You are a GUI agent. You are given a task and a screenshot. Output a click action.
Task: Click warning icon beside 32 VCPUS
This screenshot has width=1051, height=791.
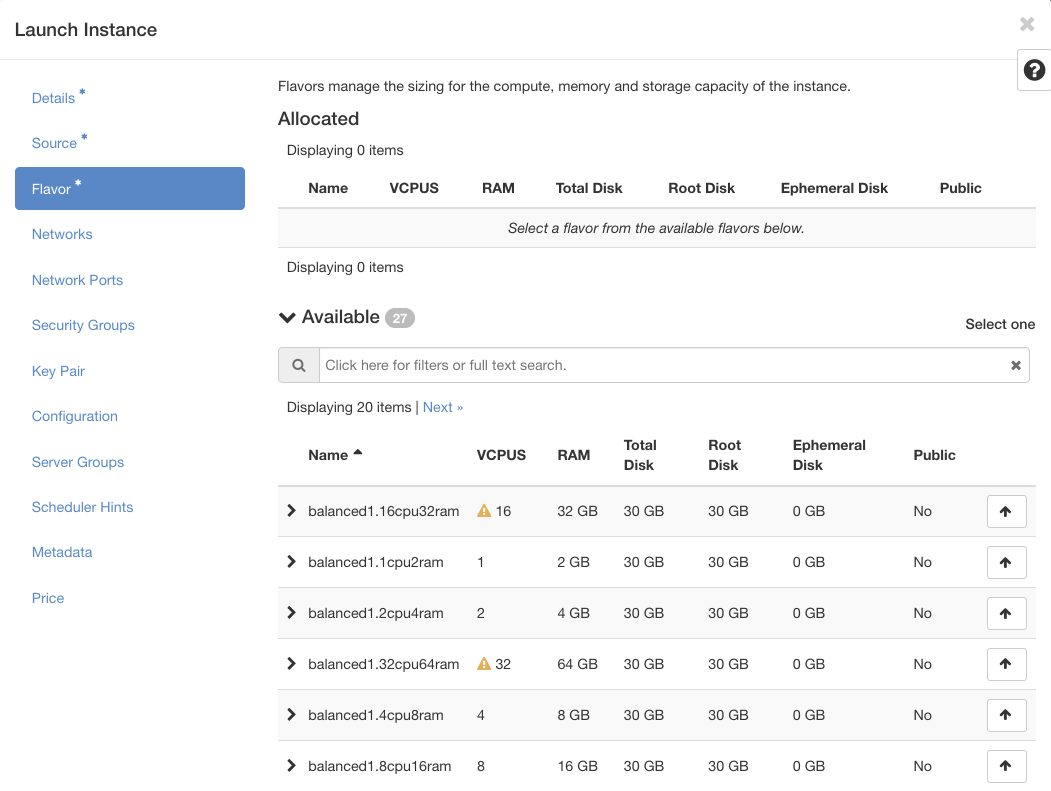tap(484, 664)
